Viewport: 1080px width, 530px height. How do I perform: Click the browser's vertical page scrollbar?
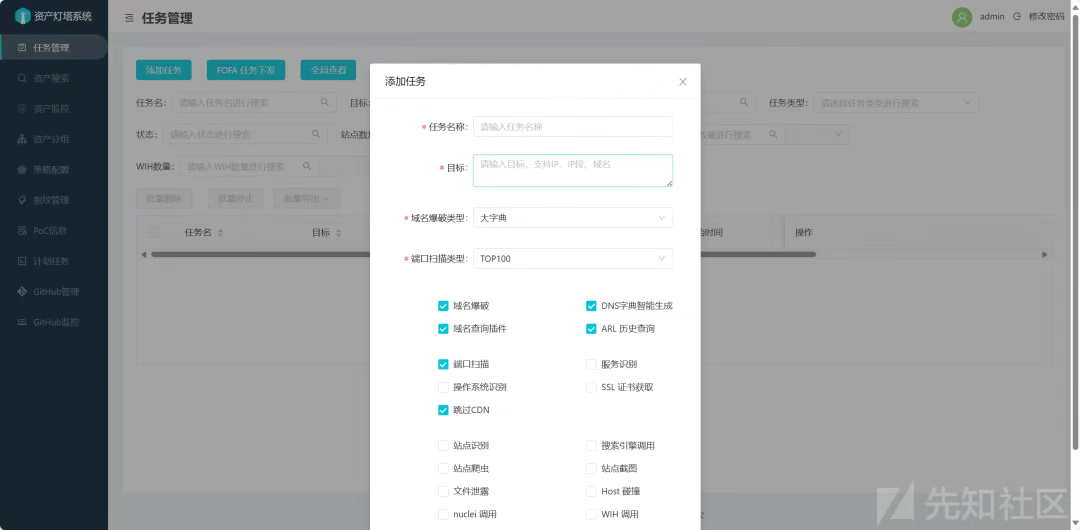(x=1075, y=231)
